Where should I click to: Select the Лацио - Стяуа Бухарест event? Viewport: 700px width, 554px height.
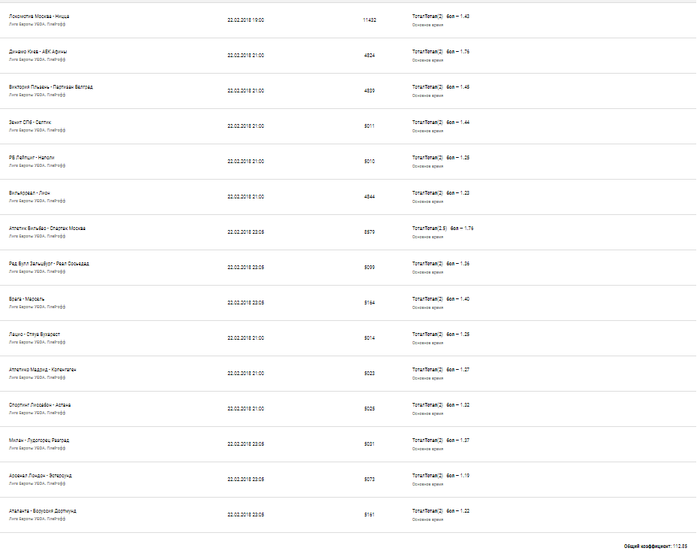(34, 334)
